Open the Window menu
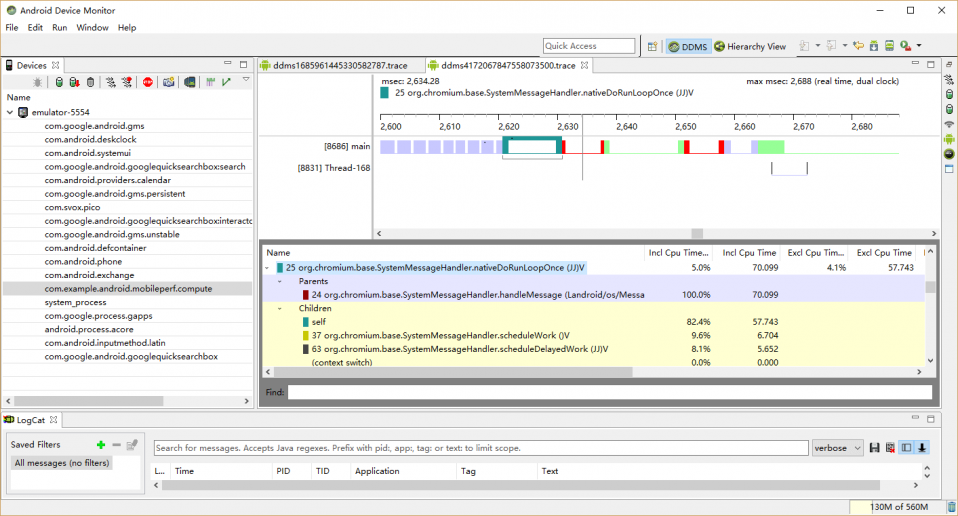958x516 pixels. click(x=92, y=27)
